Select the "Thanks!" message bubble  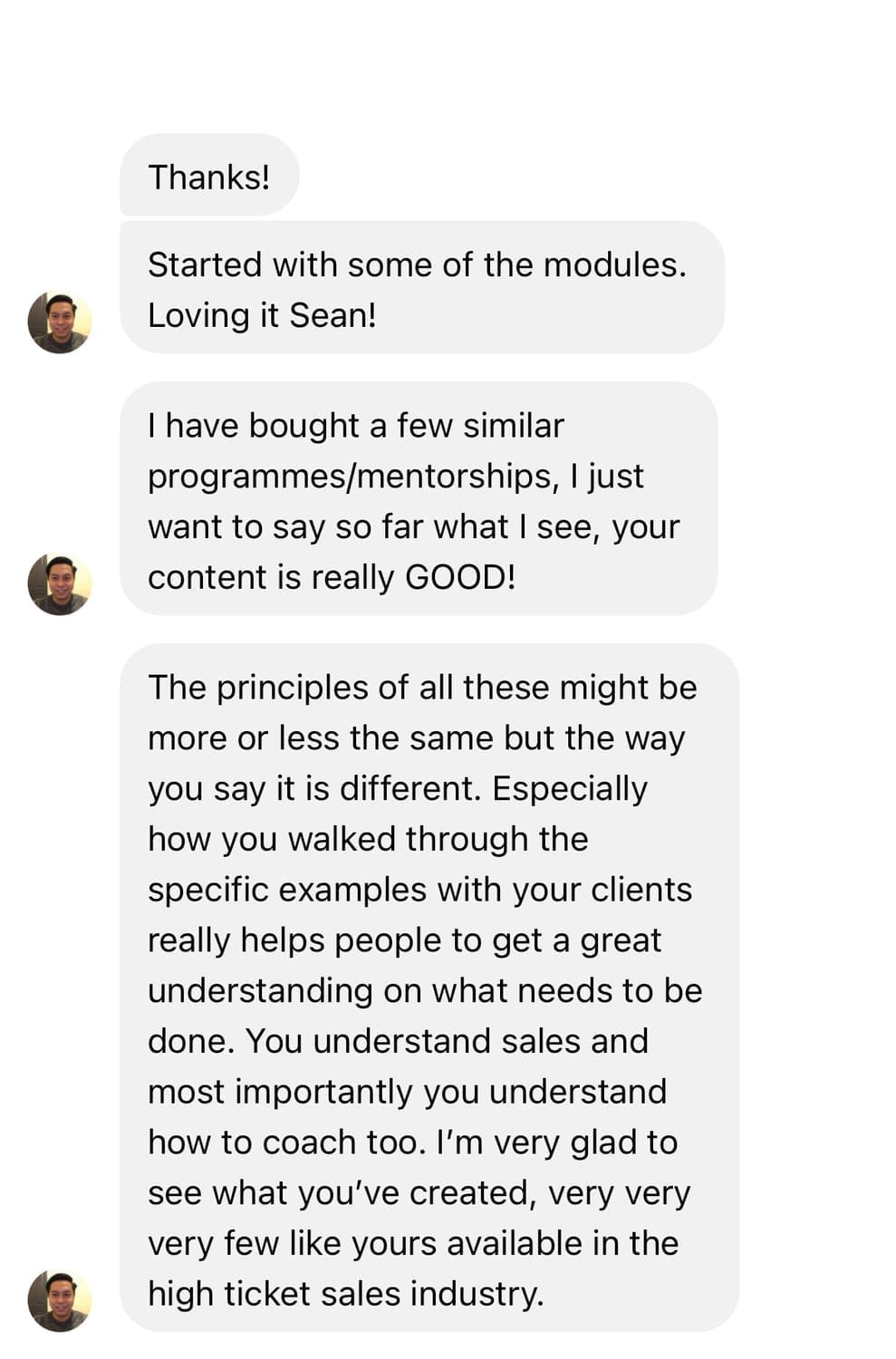pyautogui.click(x=209, y=177)
